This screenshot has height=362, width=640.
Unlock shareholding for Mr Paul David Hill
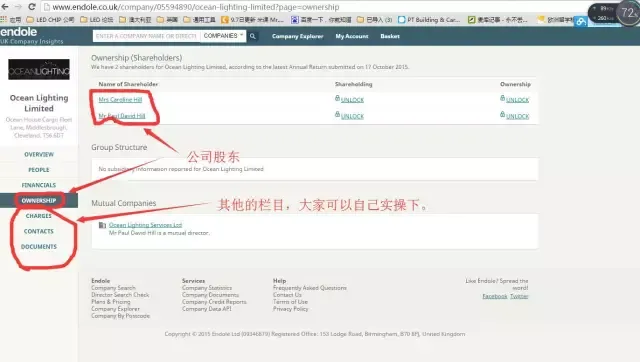point(352,116)
